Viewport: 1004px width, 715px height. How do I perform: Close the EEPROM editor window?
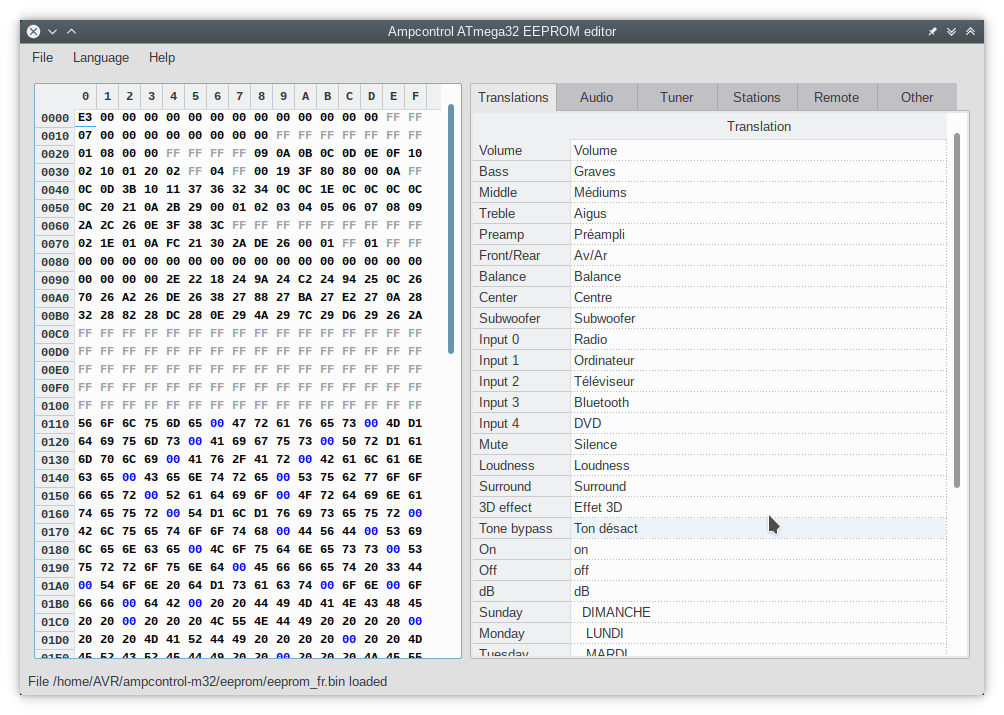[x=34, y=31]
